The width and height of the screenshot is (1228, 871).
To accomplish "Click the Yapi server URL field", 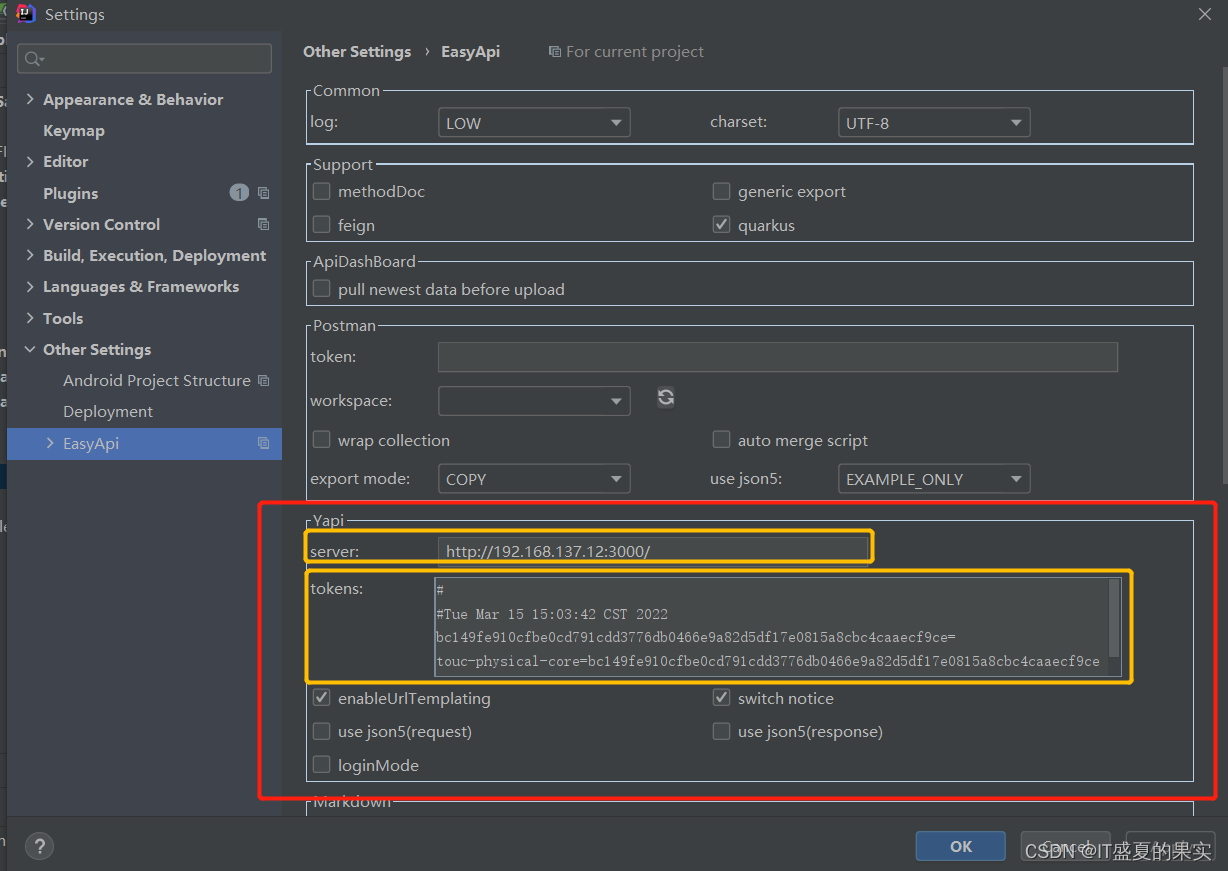I will coord(653,551).
